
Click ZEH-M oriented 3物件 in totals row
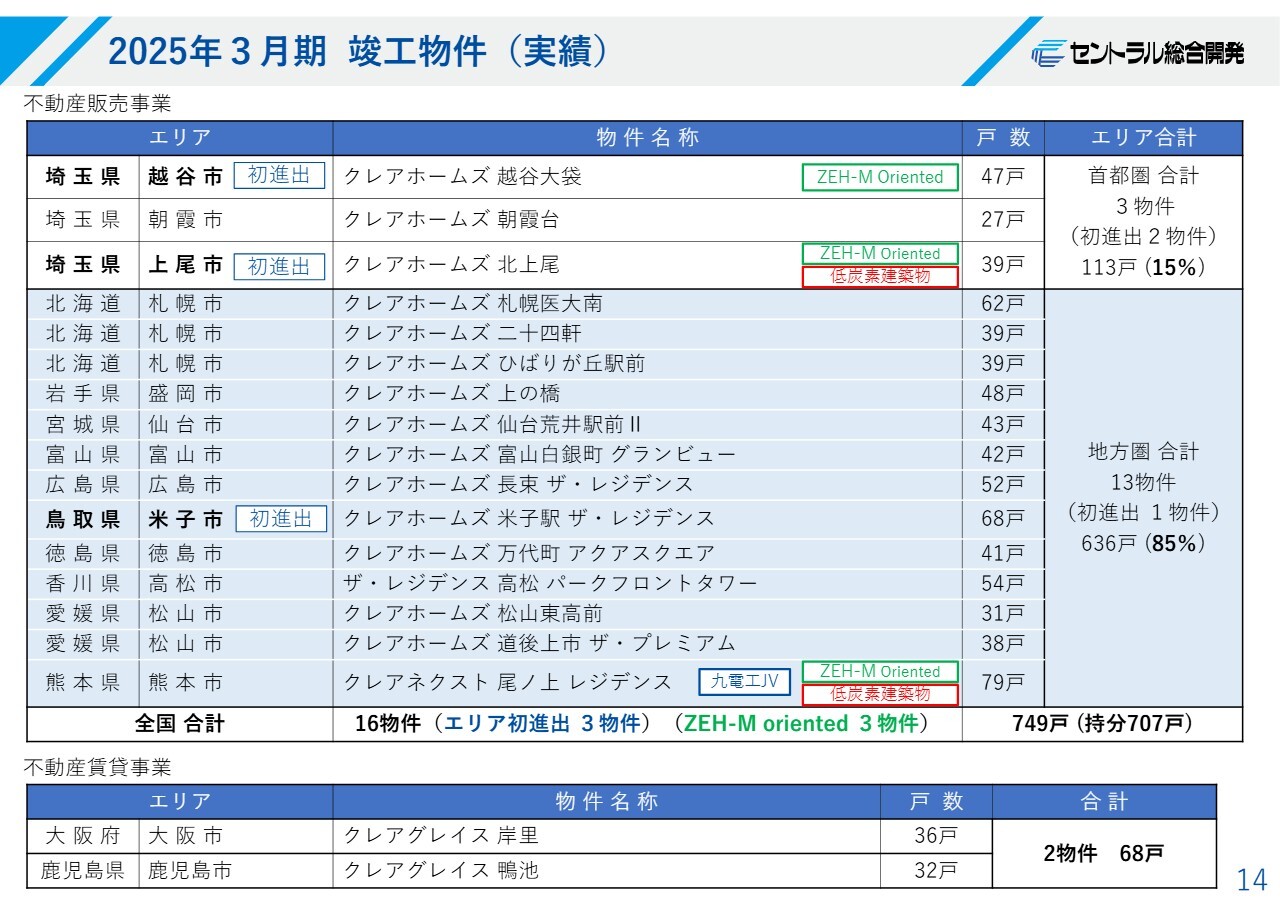tap(800, 724)
